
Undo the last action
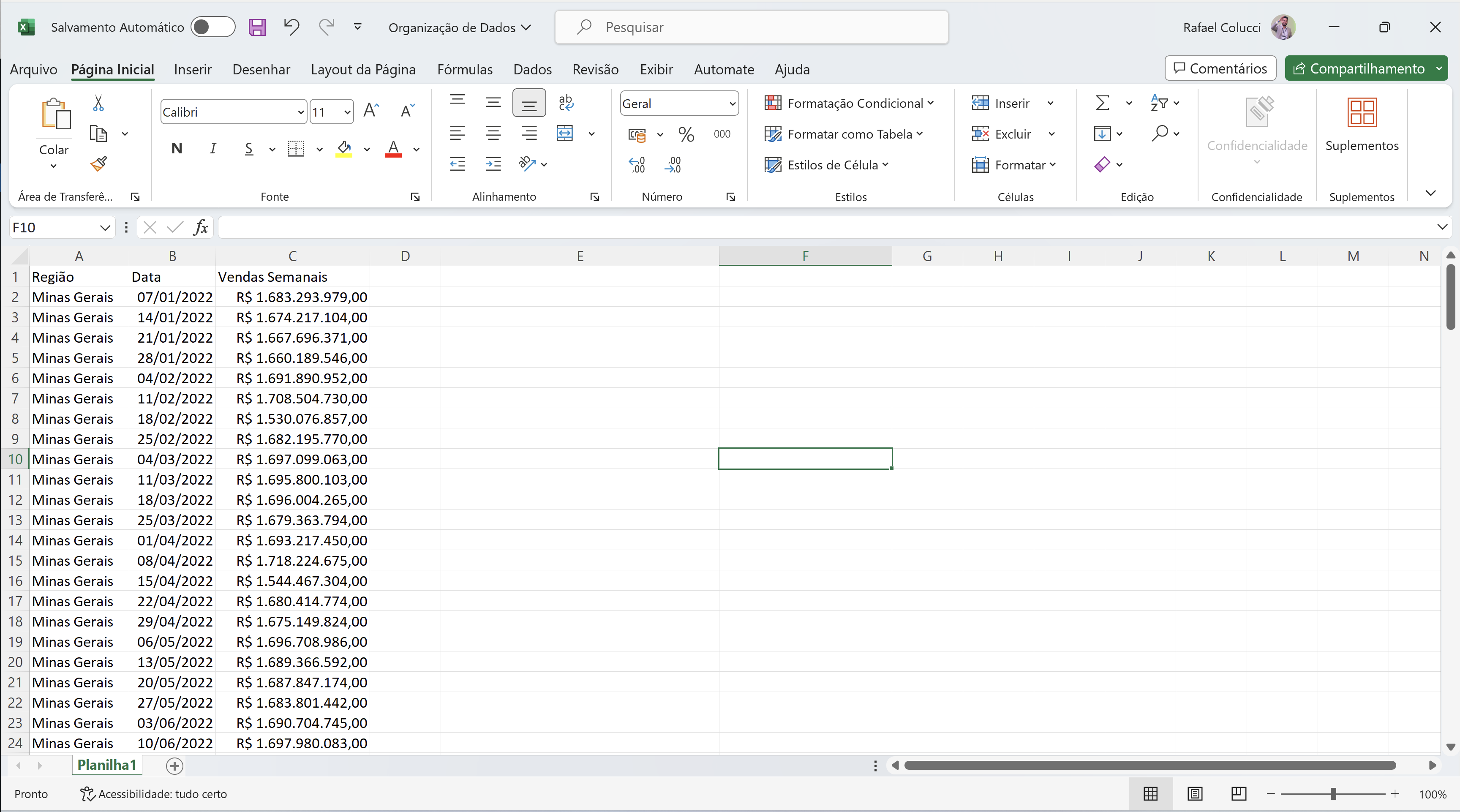coord(291,27)
